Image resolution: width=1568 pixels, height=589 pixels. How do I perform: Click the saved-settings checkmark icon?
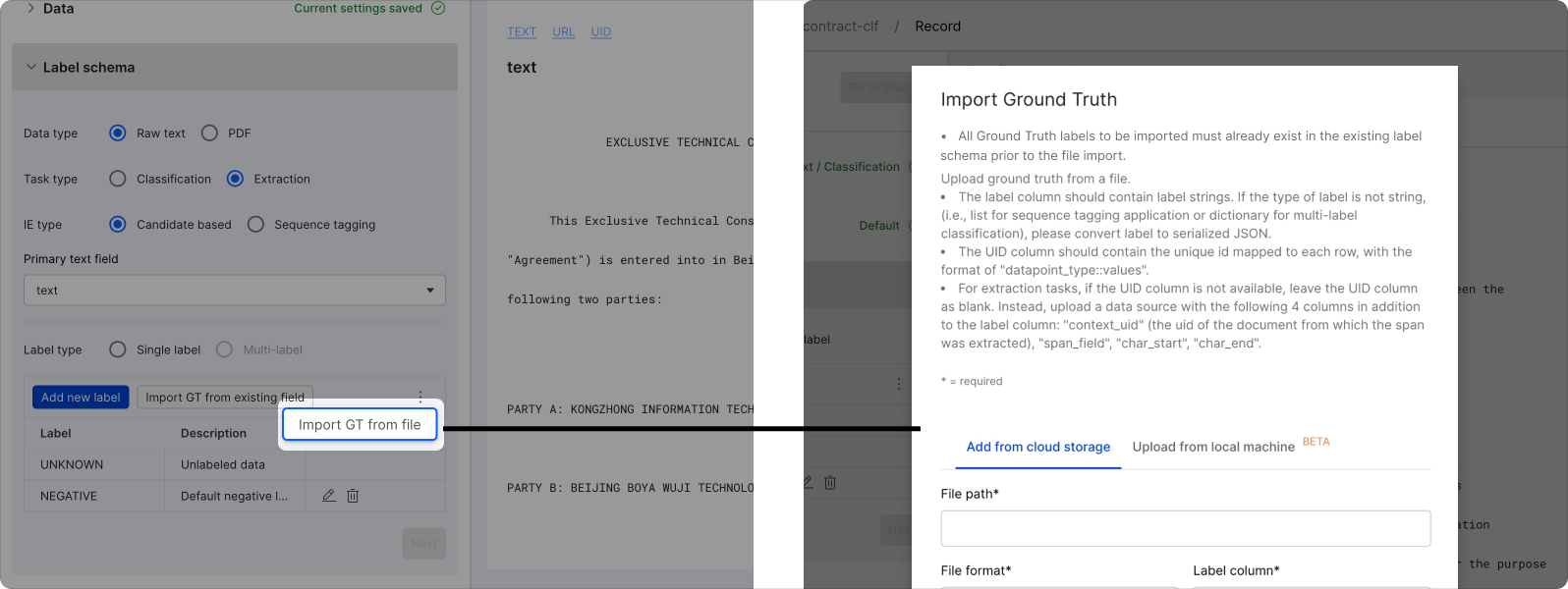coord(438,9)
